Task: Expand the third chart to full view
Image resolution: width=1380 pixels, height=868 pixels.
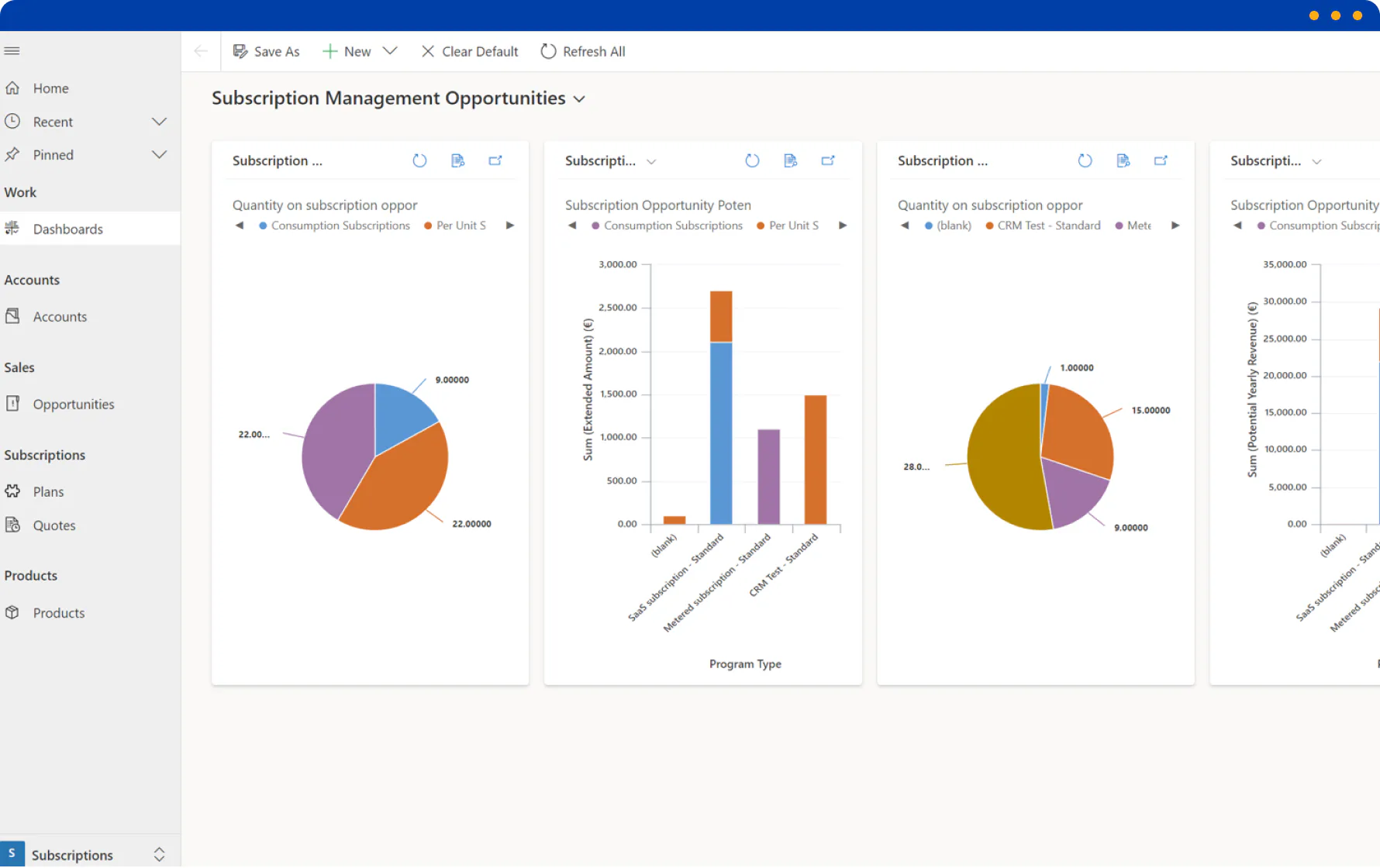Action: tap(1161, 160)
